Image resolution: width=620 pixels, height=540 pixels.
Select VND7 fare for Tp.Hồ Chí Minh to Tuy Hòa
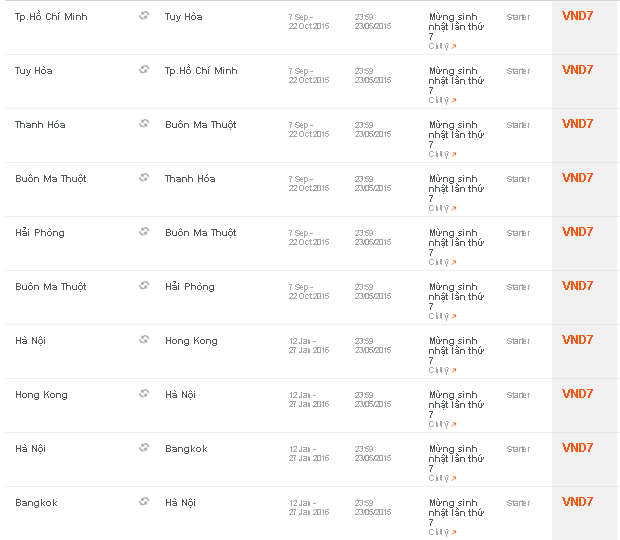point(577,16)
